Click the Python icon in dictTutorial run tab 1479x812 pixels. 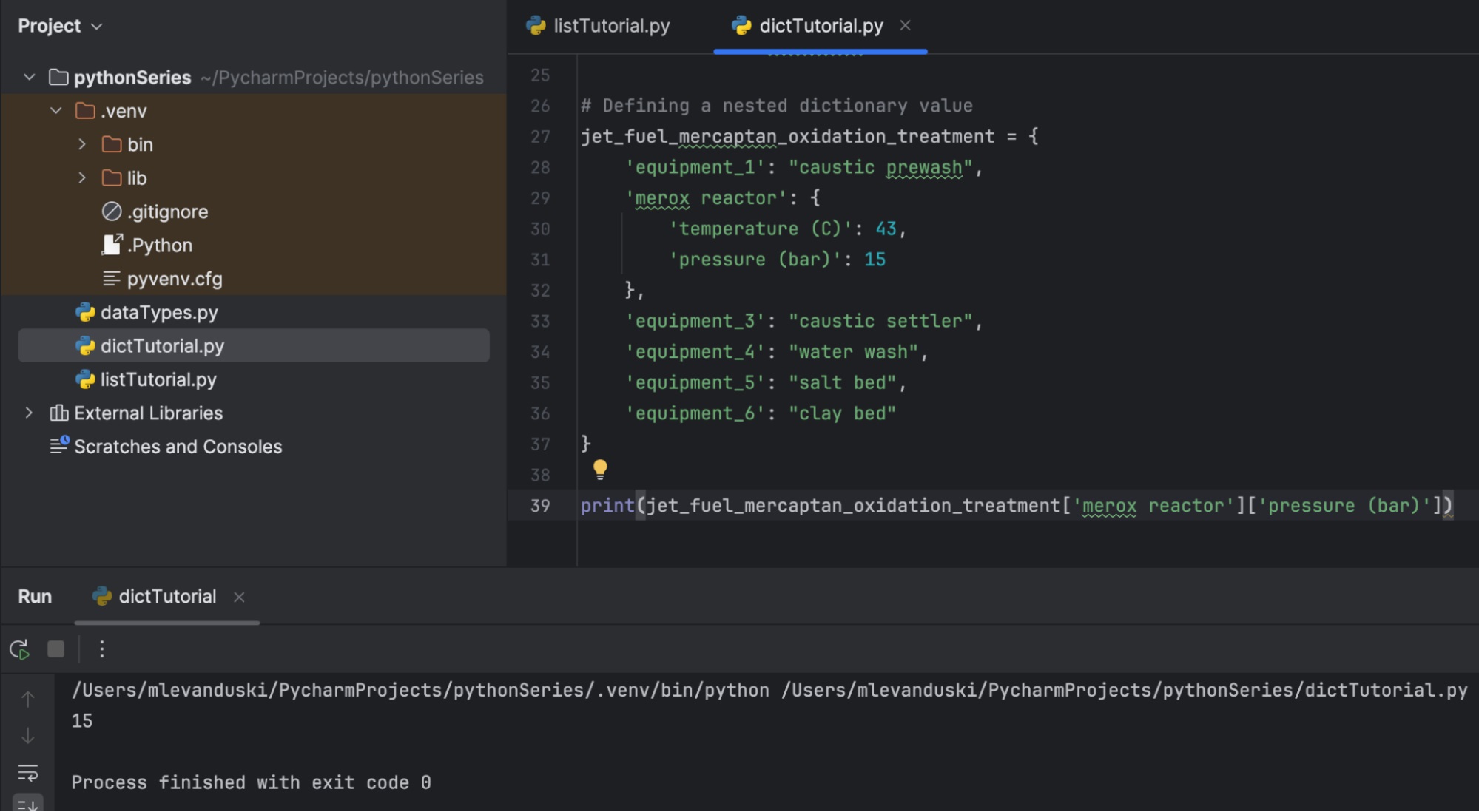pyautogui.click(x=102, y=596)
